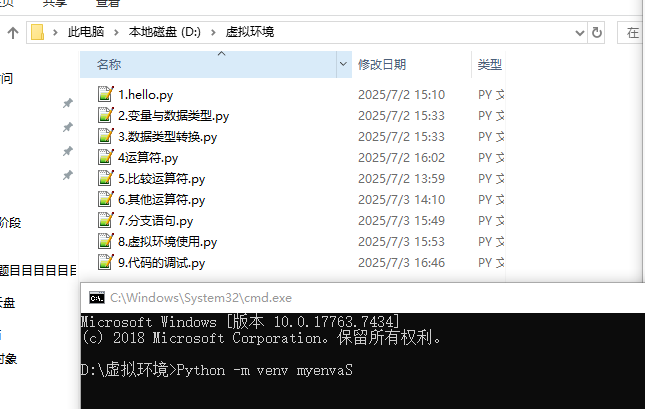This screenshot has height=409, width=645.
Task: Click the search box beside refresh
Action: 631,33
